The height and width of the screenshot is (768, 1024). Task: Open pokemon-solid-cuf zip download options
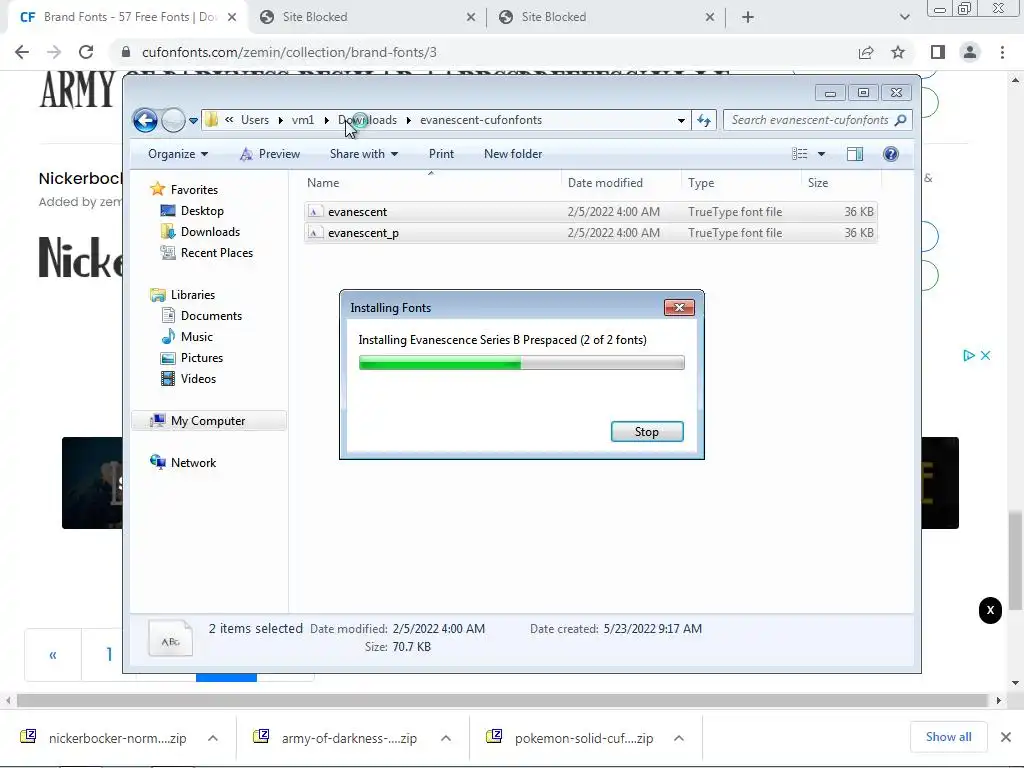point(679,738)
